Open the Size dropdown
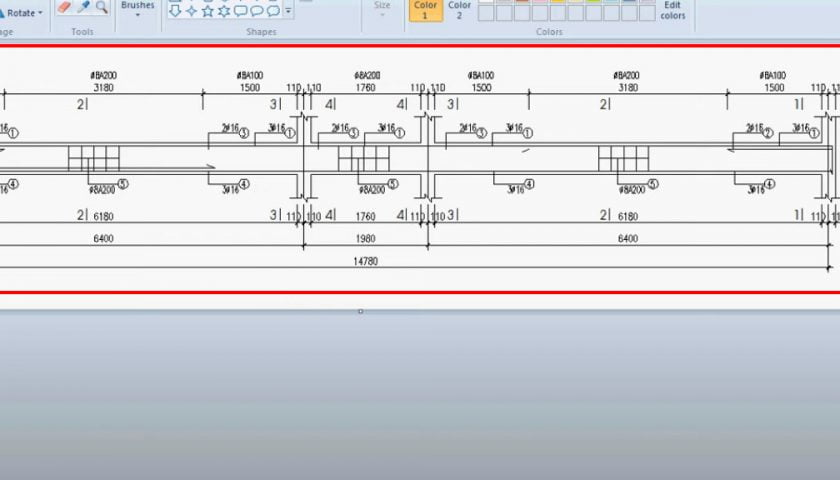 tap(382, 10)
